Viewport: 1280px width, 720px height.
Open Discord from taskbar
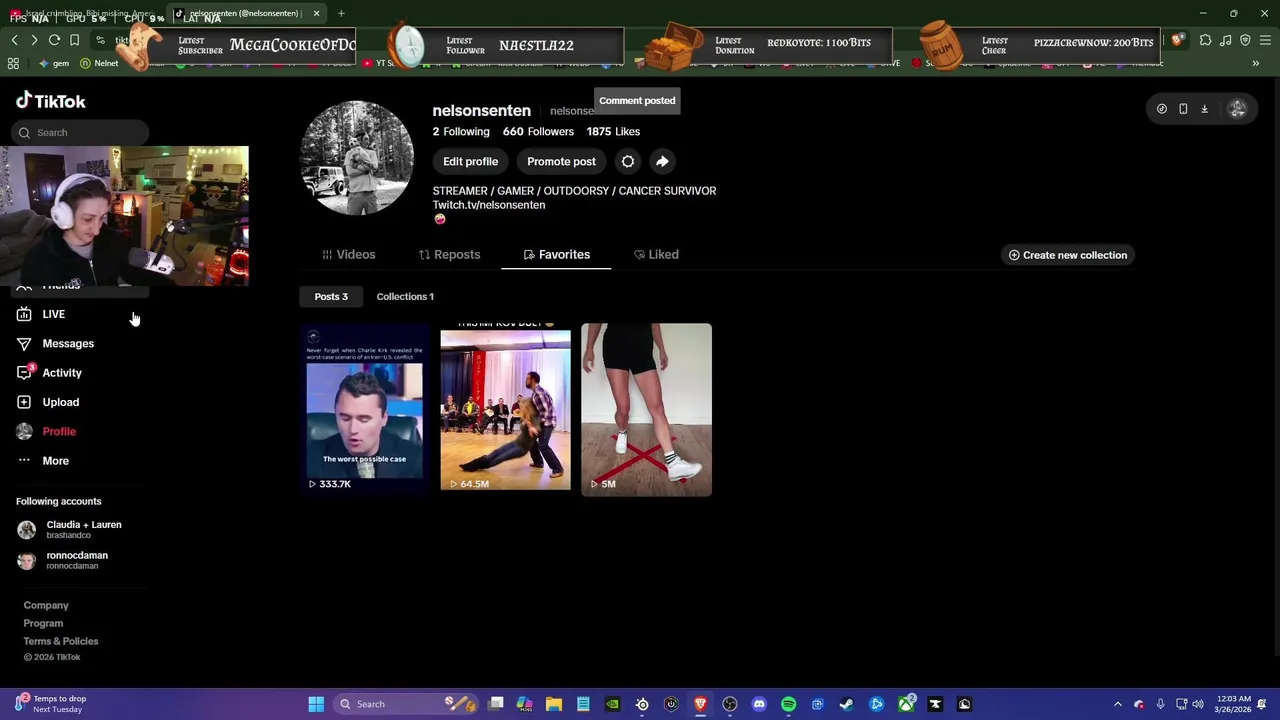759,704
